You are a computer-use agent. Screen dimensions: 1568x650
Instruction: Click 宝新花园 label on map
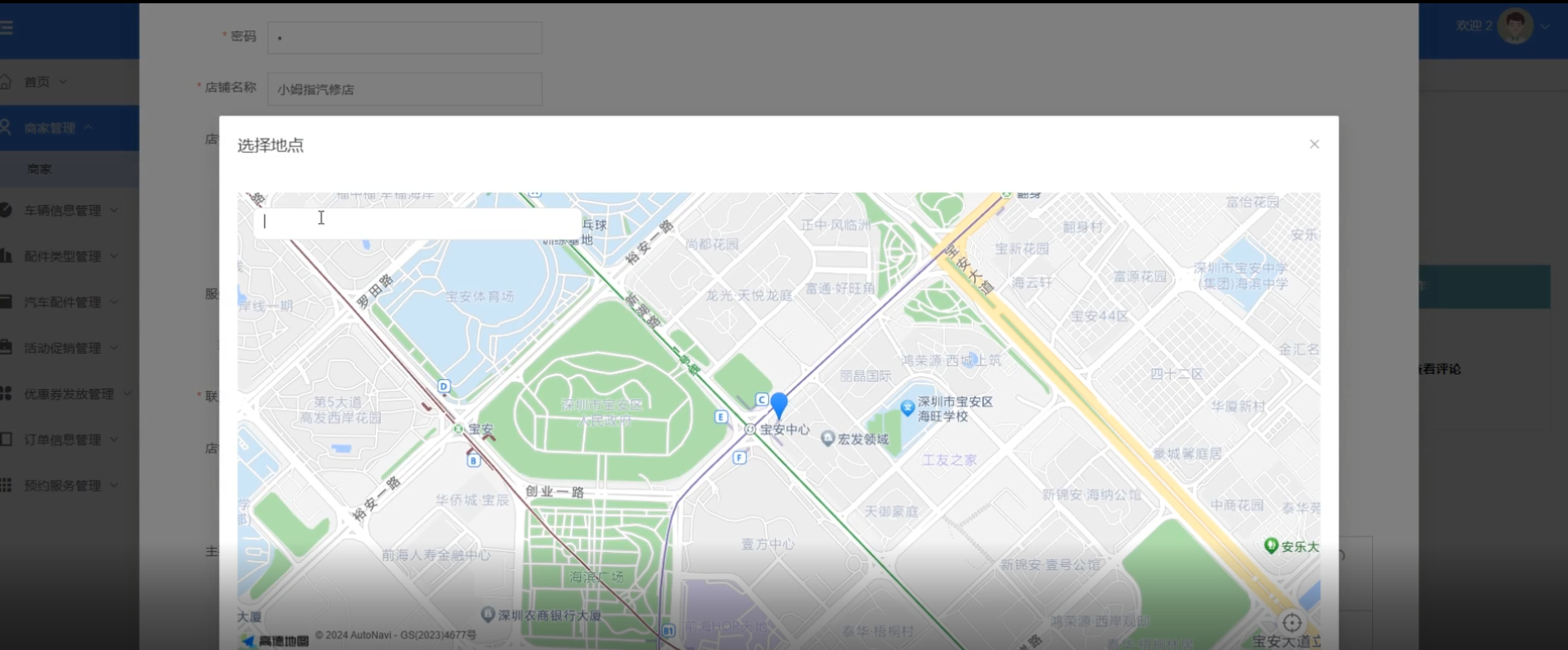point(1022,248)
